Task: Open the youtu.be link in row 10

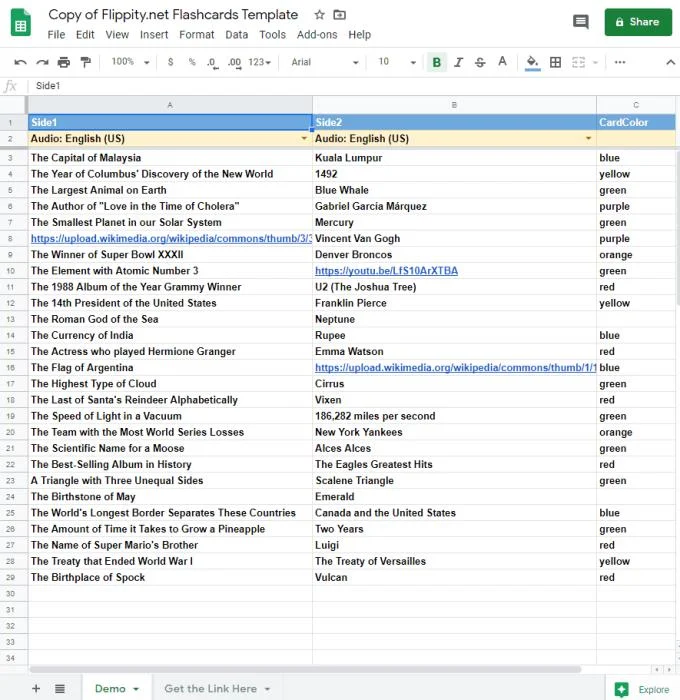Action: [x=386, y=271]
